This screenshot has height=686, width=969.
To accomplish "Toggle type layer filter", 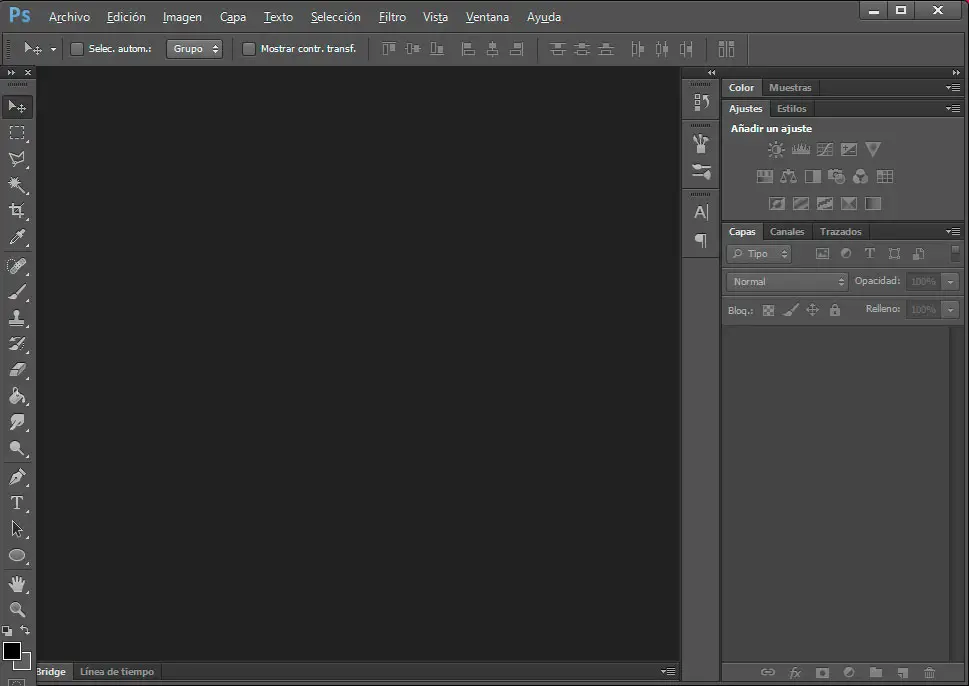I will tap(870, 253).
